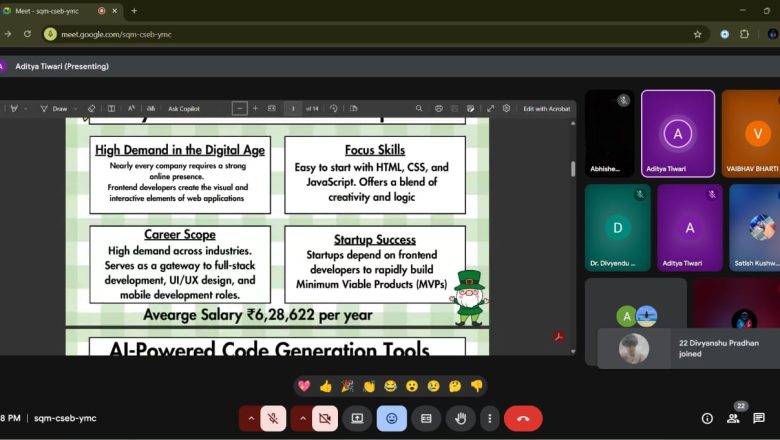Click Ask Copilot in the PDF toolbar
Image resolution: width=780 pixels, height=440 pixels.
184,108
